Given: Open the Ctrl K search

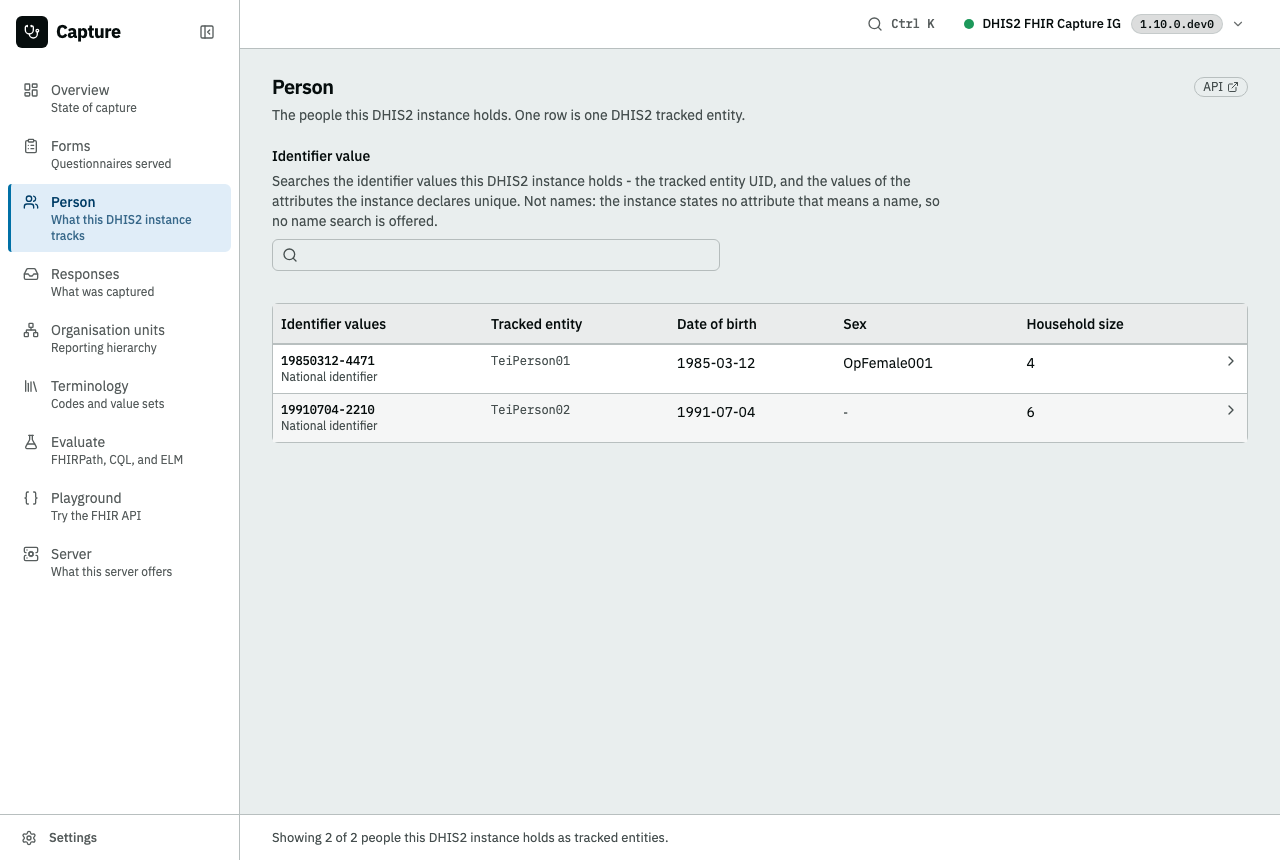Looking at the screenshot, I should click(901, 24).
